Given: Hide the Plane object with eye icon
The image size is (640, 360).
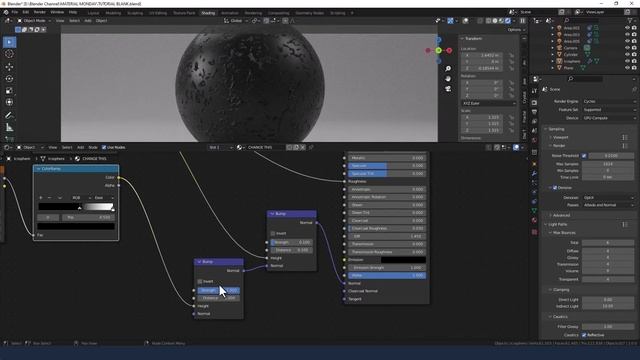Looking at the screenshot, I should point(627,68).
